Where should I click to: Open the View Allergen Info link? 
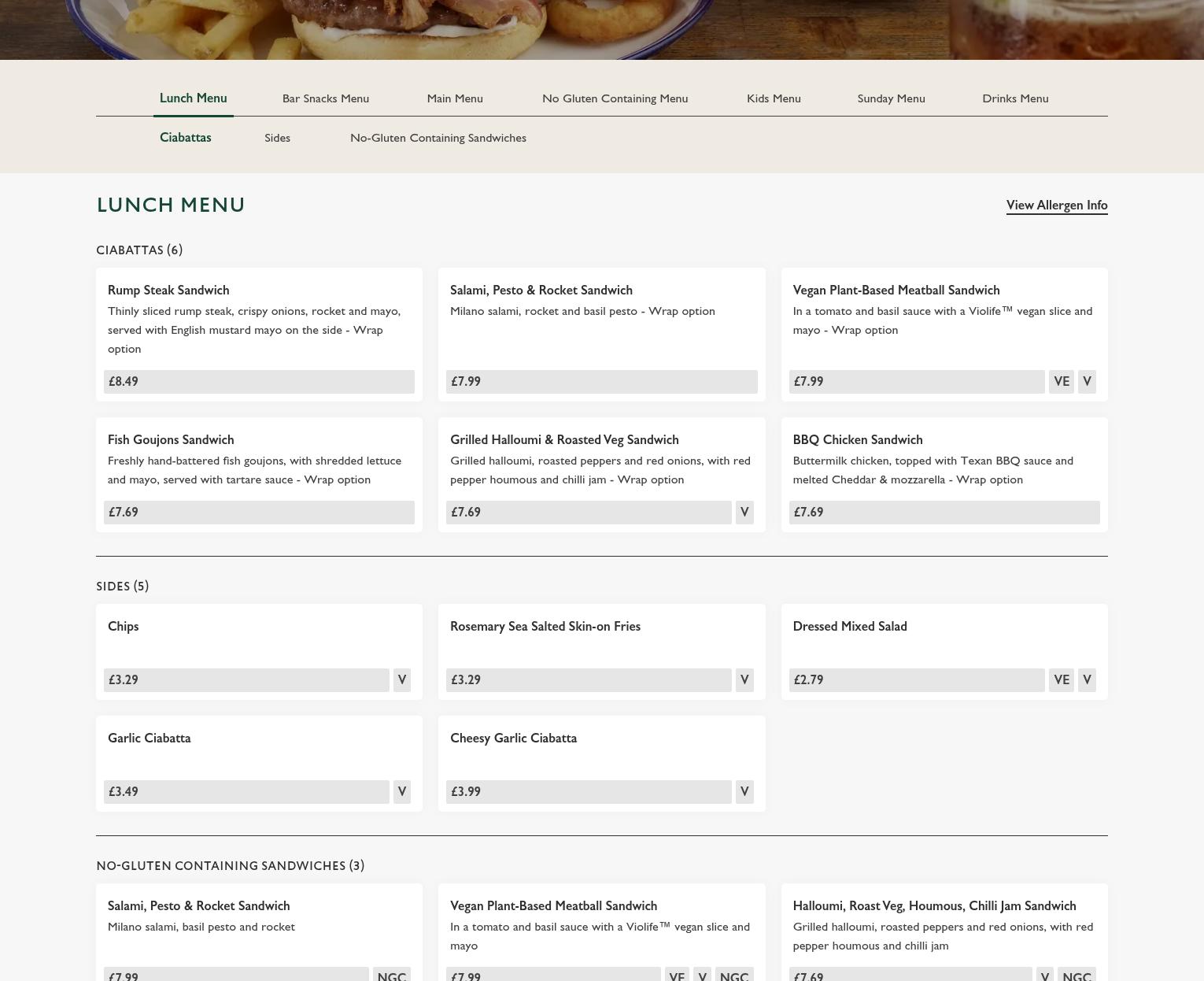pyautogui.click(x=1056, y=205)
